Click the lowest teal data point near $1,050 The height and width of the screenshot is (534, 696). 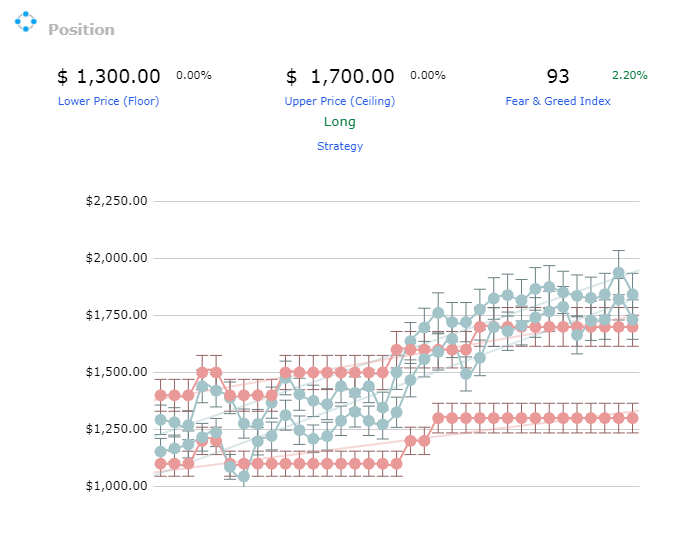[x=244, y=476]
